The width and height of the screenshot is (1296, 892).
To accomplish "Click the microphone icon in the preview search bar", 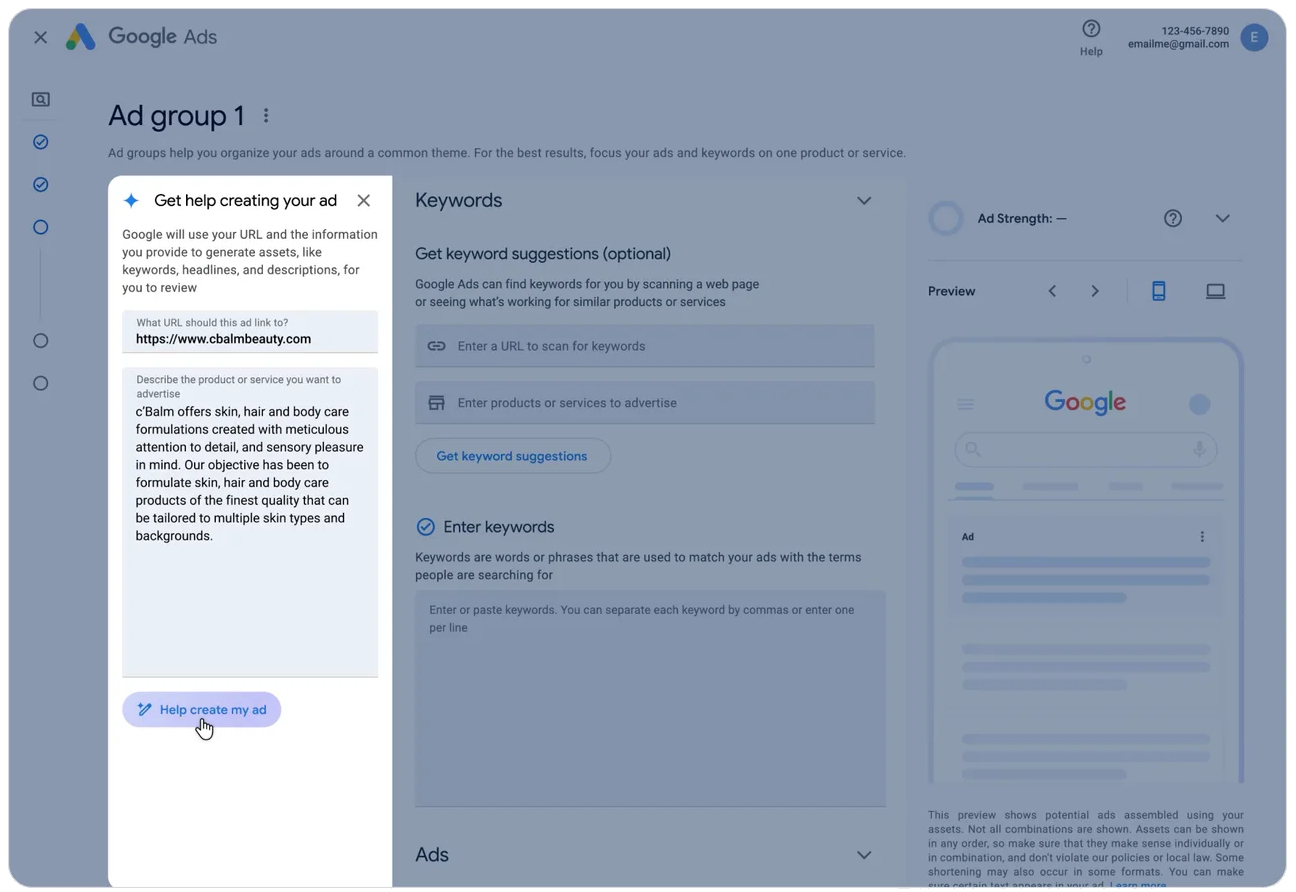I will (1198, 450).
